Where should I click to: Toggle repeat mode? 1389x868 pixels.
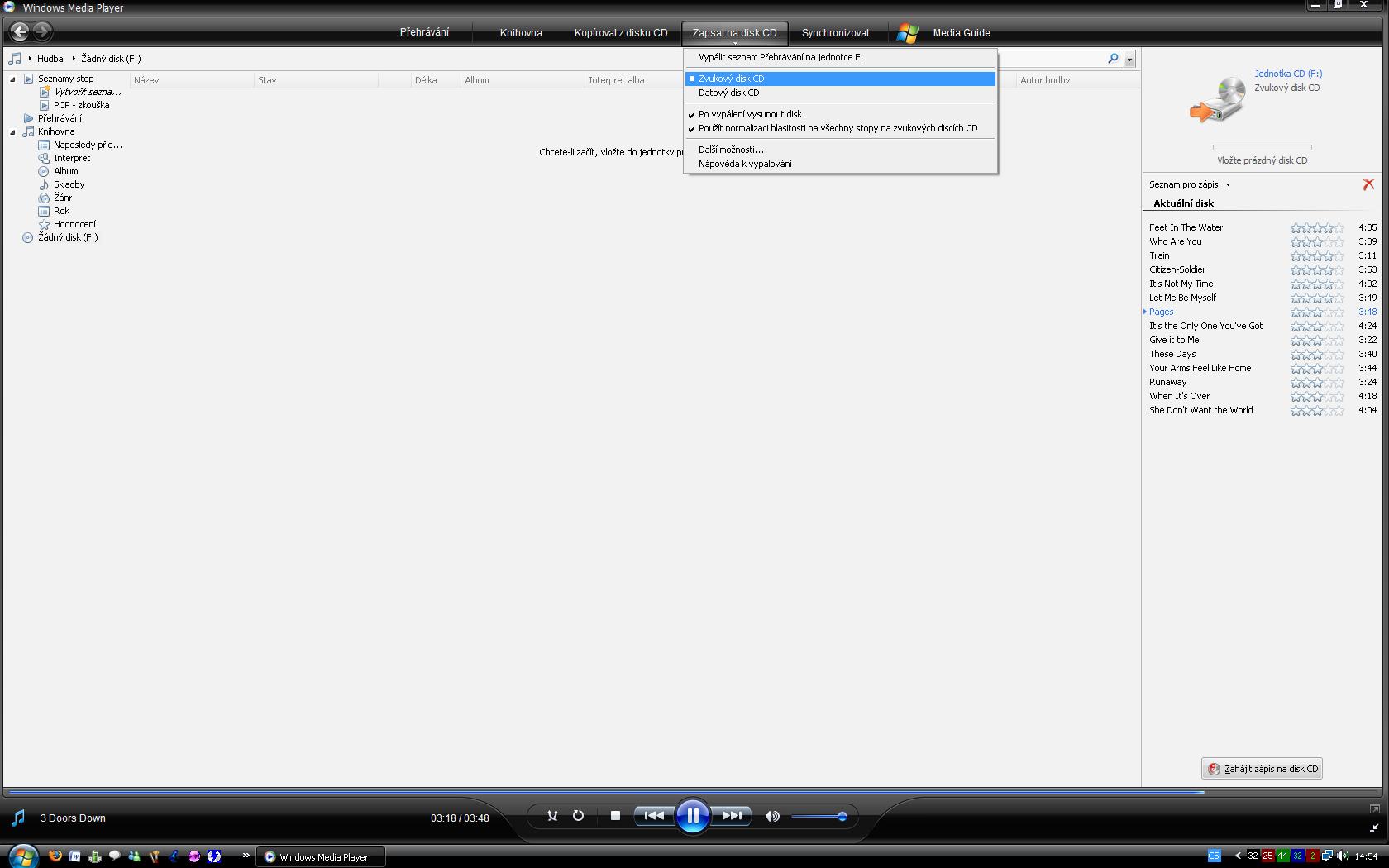[x=578, y=816]
